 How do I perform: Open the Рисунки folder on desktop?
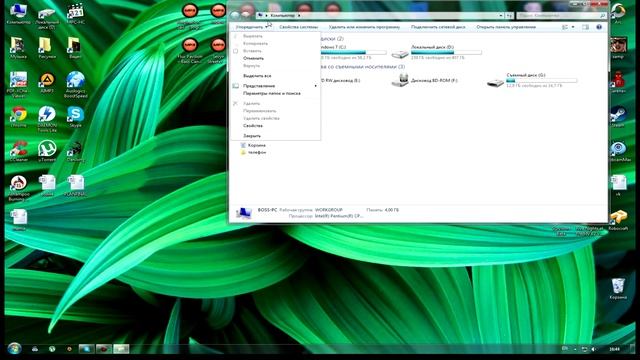click(x=47, y=48)
